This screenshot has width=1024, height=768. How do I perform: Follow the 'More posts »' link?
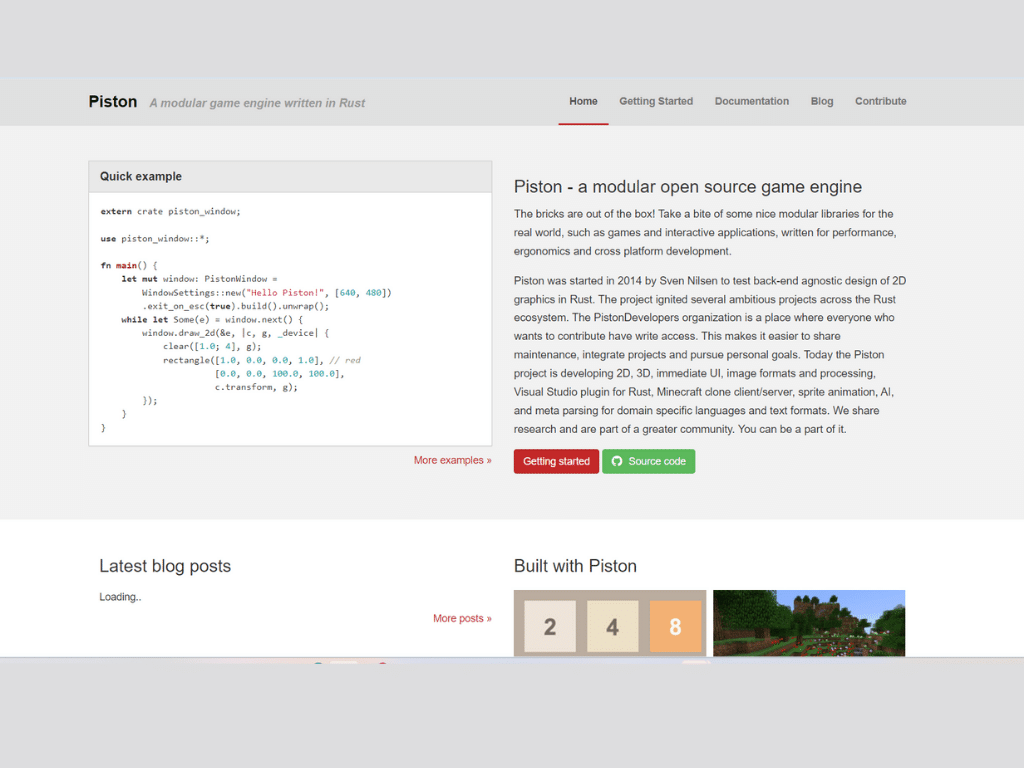461,618
